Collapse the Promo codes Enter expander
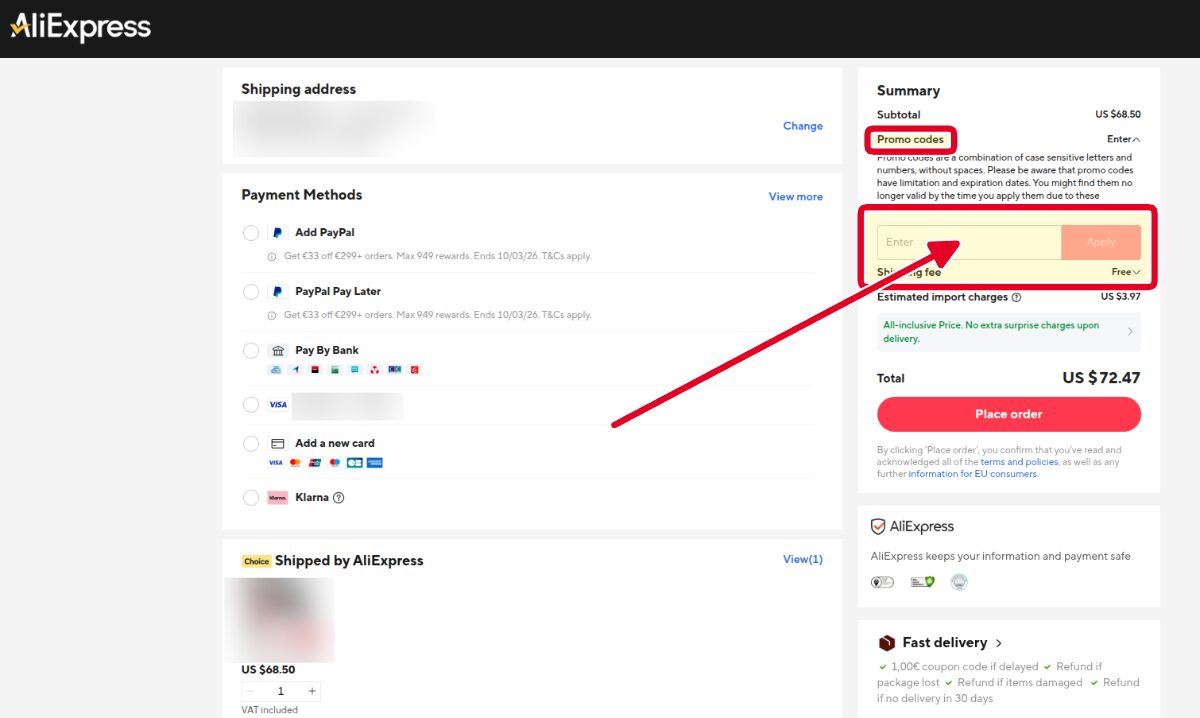This screenshot has width=1200, height=718. [x=1123, y=140]
